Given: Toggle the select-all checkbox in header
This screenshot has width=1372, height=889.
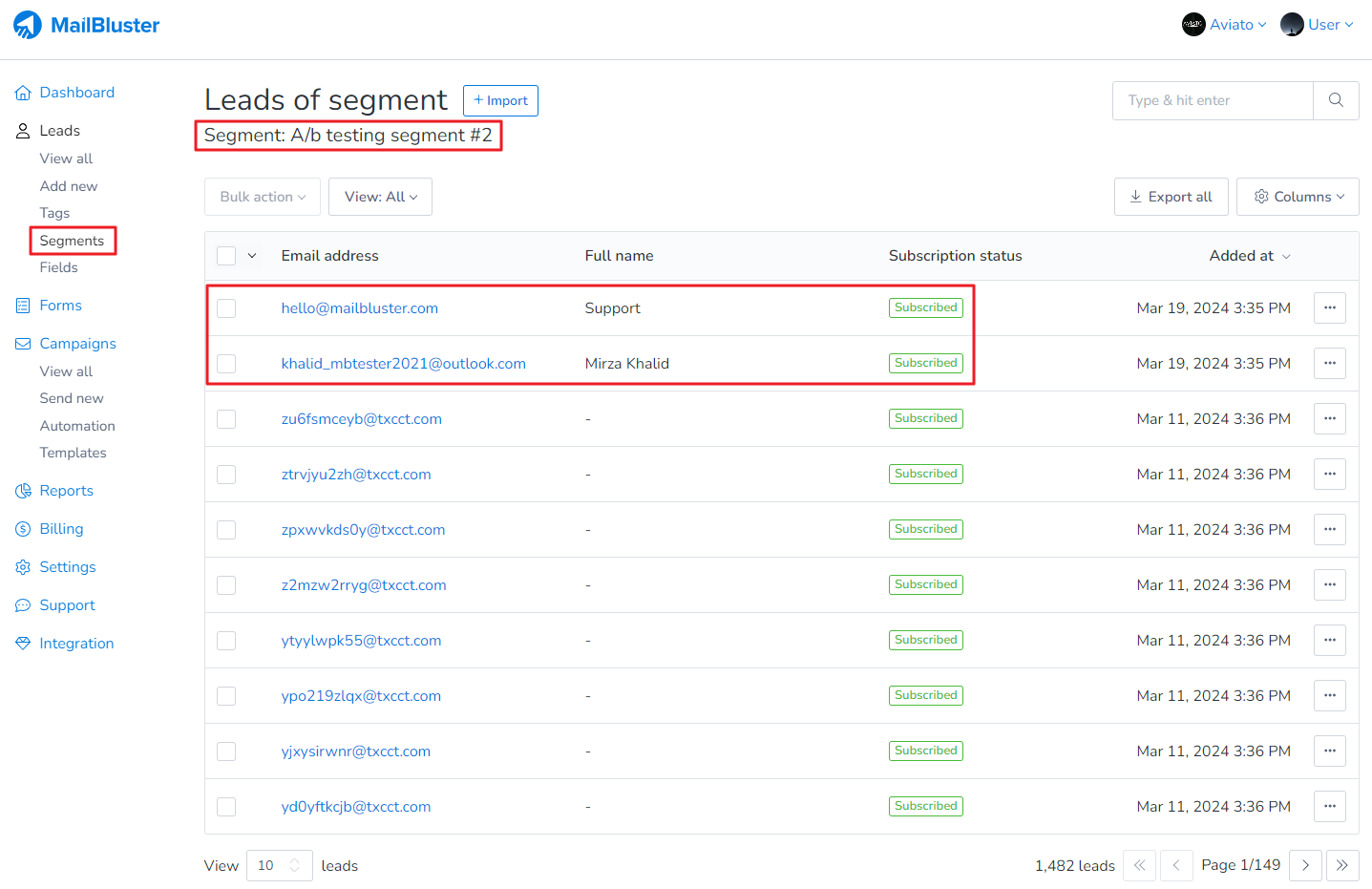Looking at the screenshot, I should pyautogui.click(x=226, y=256).
